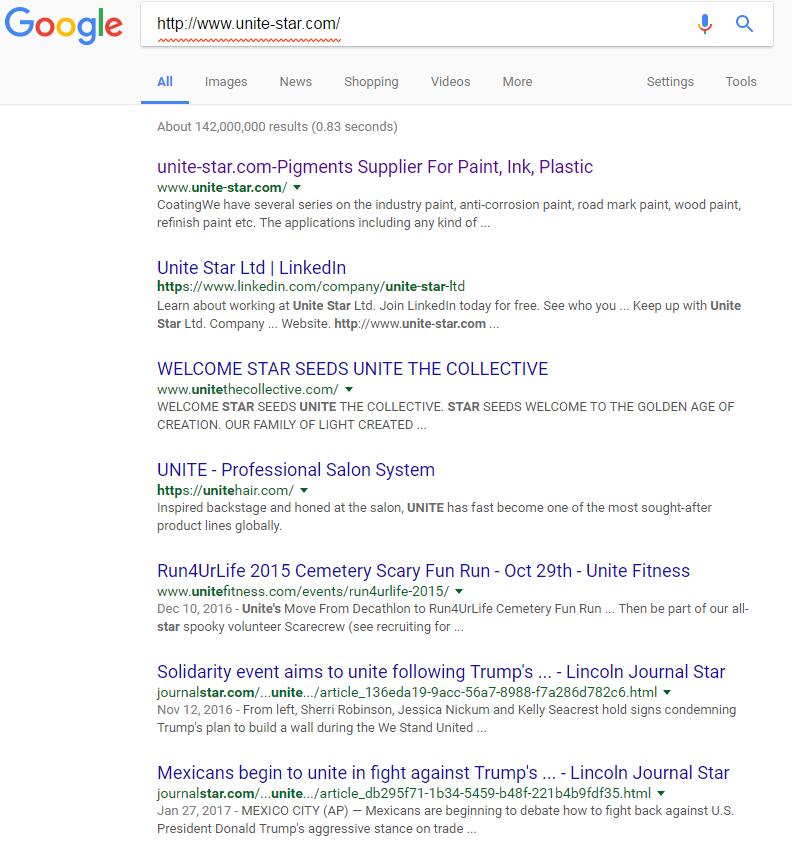Open UNITE - Professional Salon System result

[296, 469]
